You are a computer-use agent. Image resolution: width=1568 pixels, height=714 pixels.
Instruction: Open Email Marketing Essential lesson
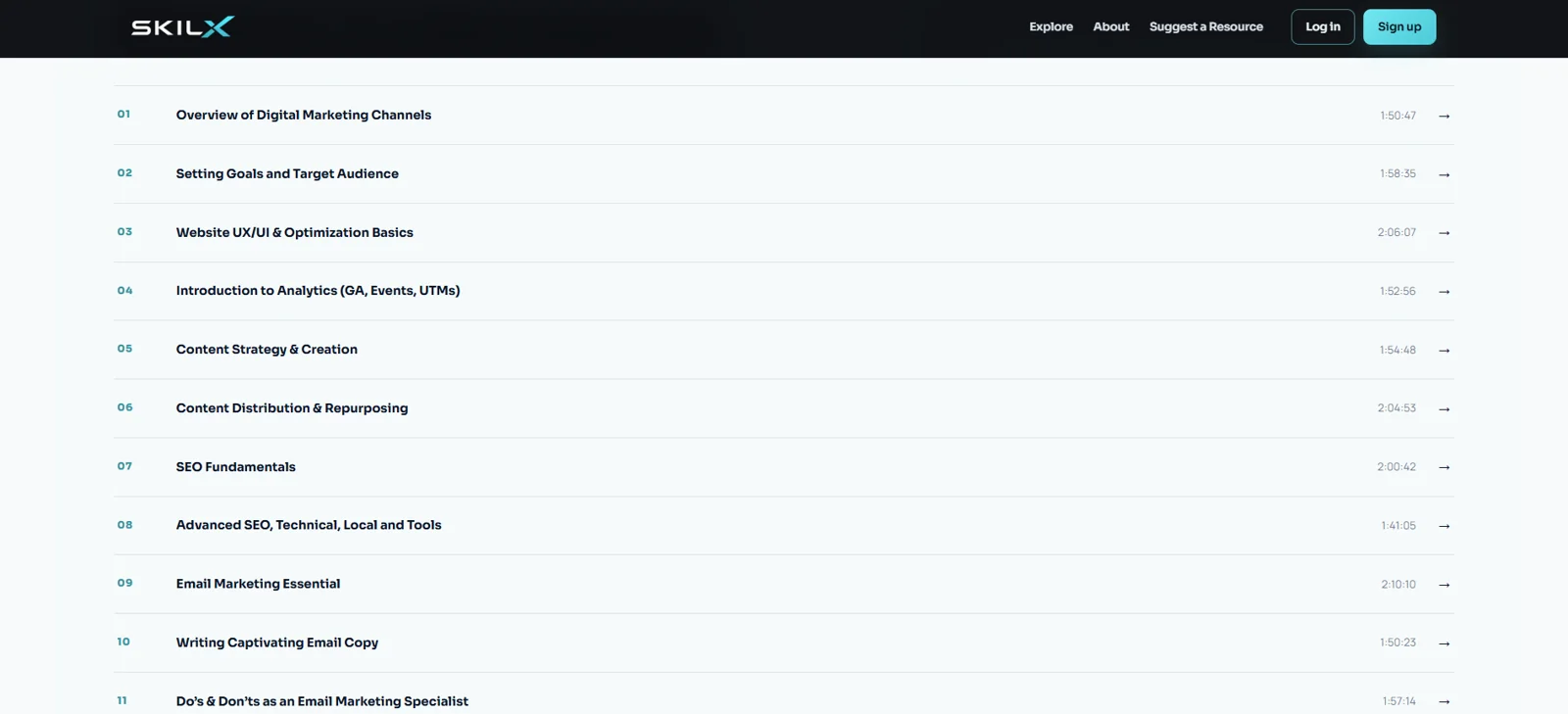pos(258,584)
